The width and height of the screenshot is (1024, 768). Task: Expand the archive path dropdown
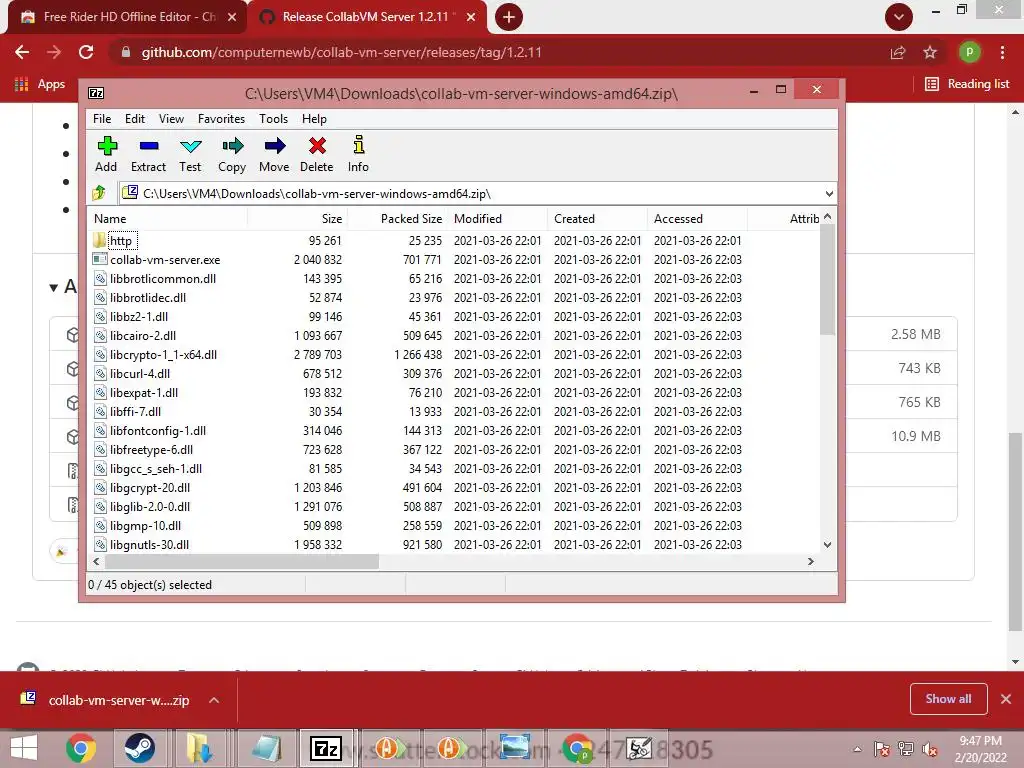(x=829, y=193)
